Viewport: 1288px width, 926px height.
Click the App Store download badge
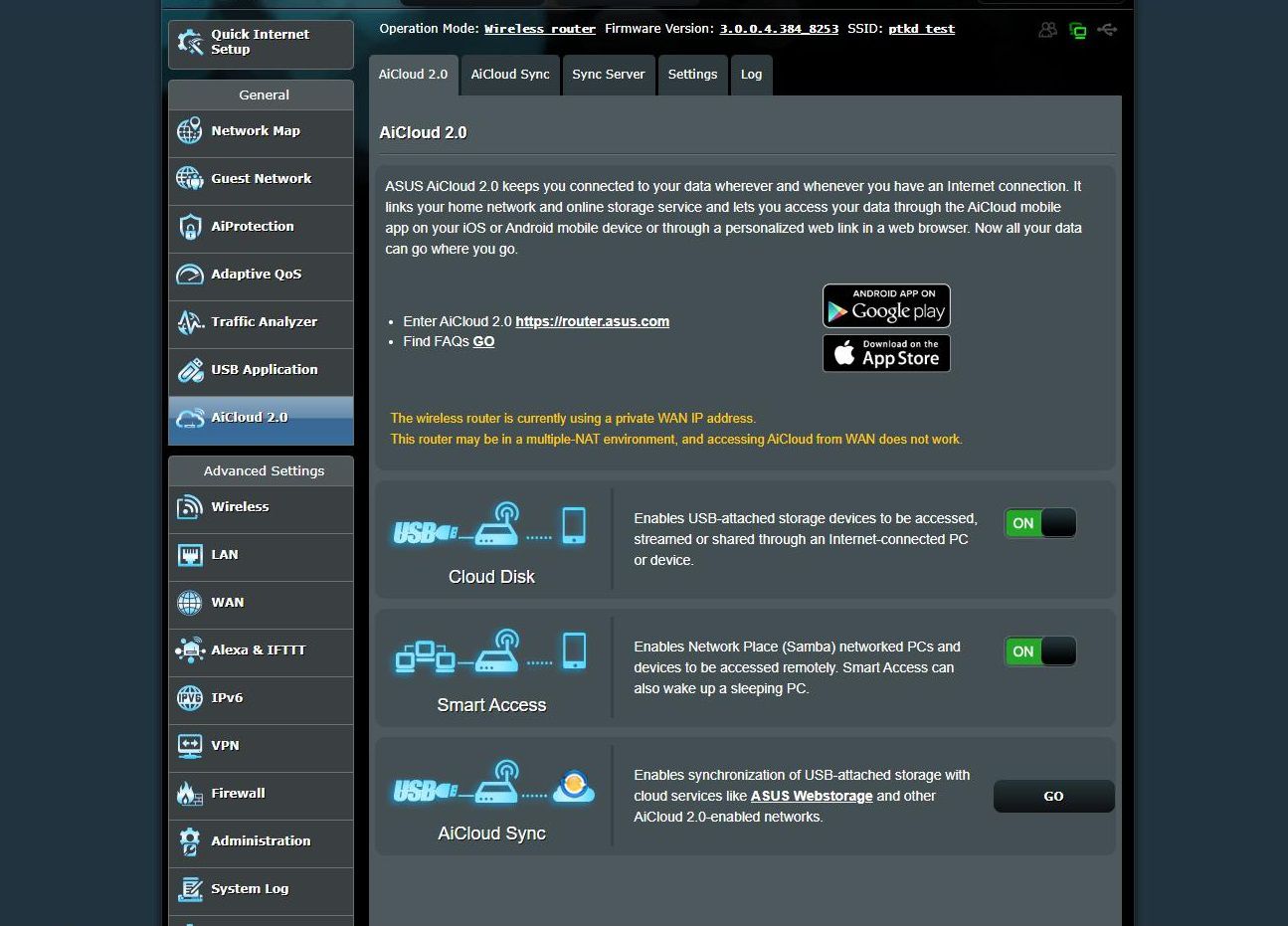(x=886, y=353)
